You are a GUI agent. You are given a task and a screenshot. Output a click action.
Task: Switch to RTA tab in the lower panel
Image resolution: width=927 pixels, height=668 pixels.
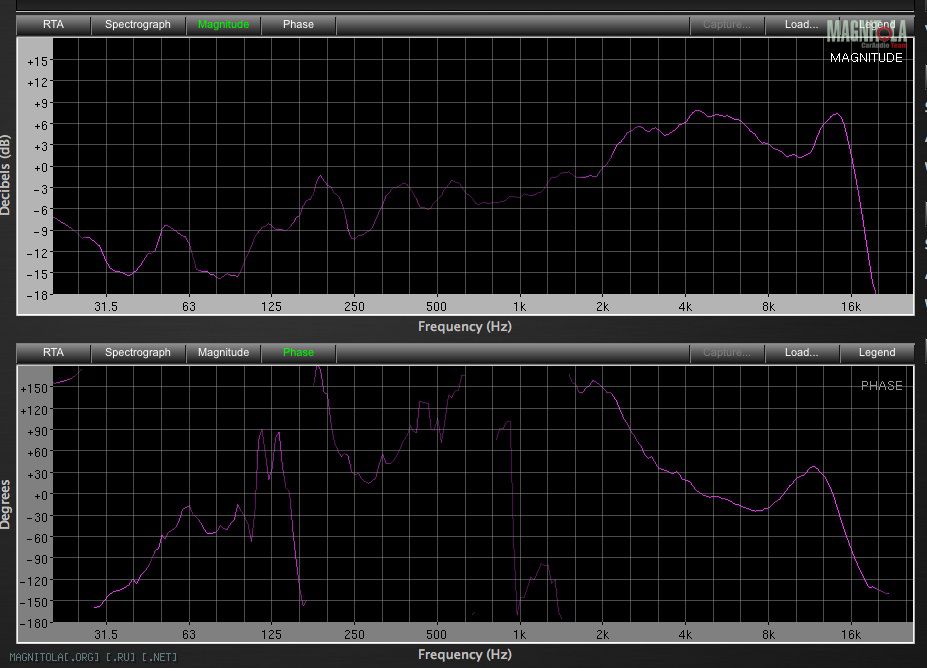point(53,352)
